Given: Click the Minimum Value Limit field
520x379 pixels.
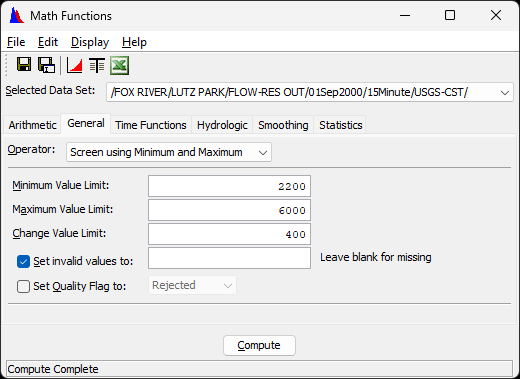Looking at the screenshot, I should coord(229,186).
